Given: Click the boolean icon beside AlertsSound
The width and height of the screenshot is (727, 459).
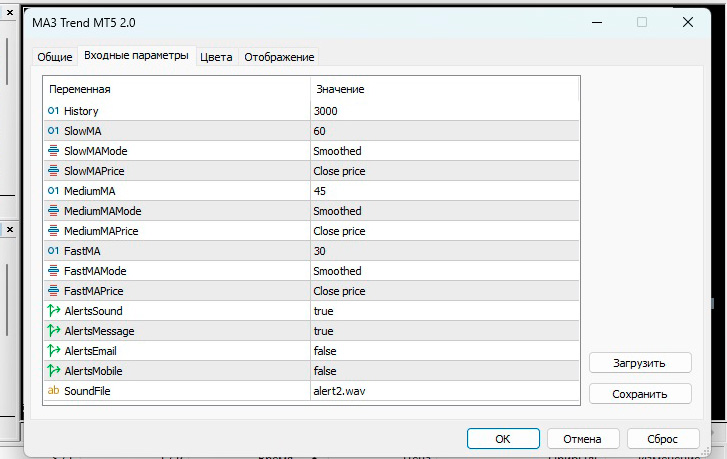Looking at the screenshot, I should coord(54,311).
